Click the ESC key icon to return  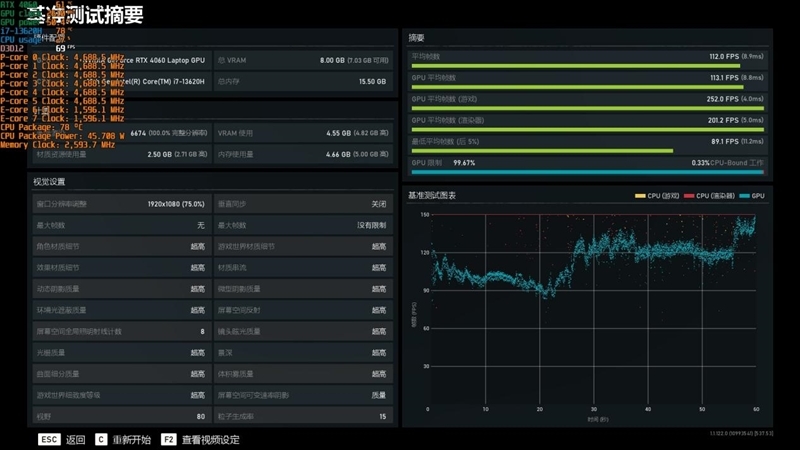[x=49, y=439]
